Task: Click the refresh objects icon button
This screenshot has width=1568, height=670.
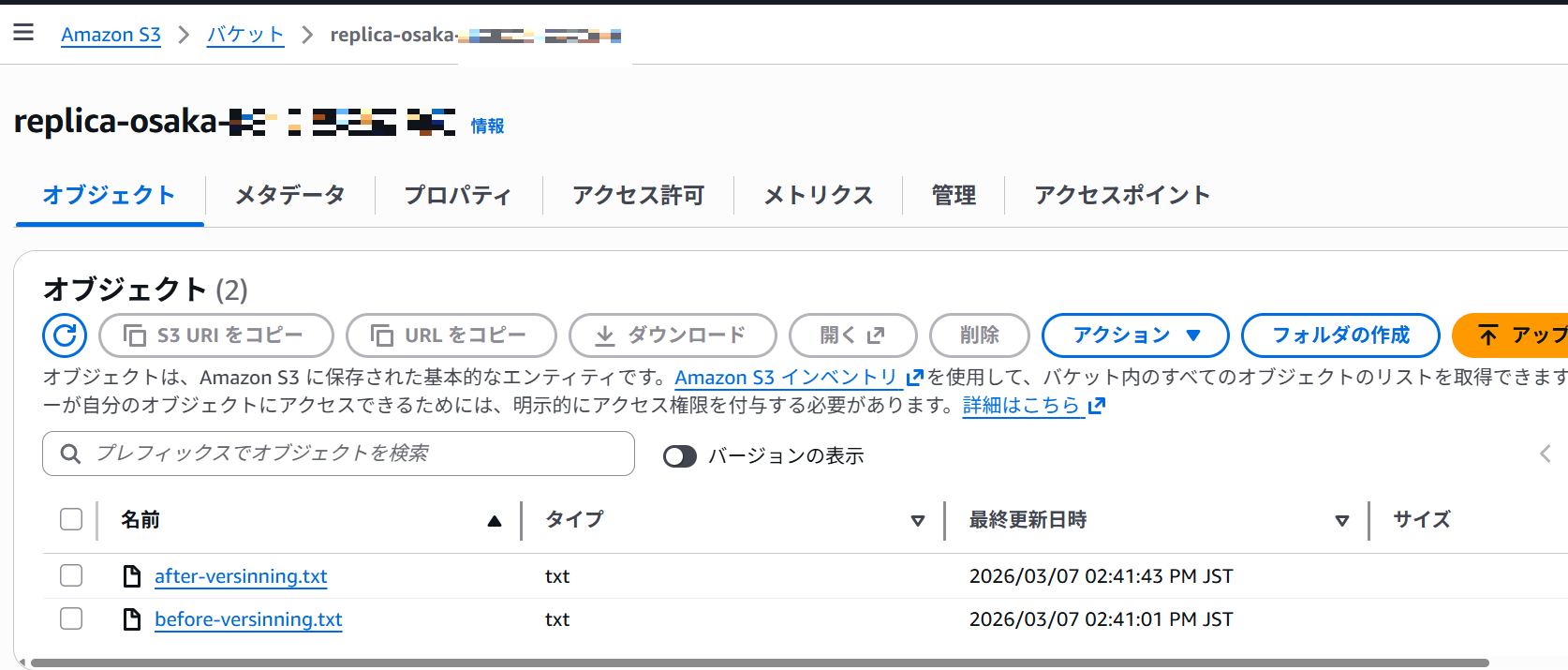Action: (65, 335)
